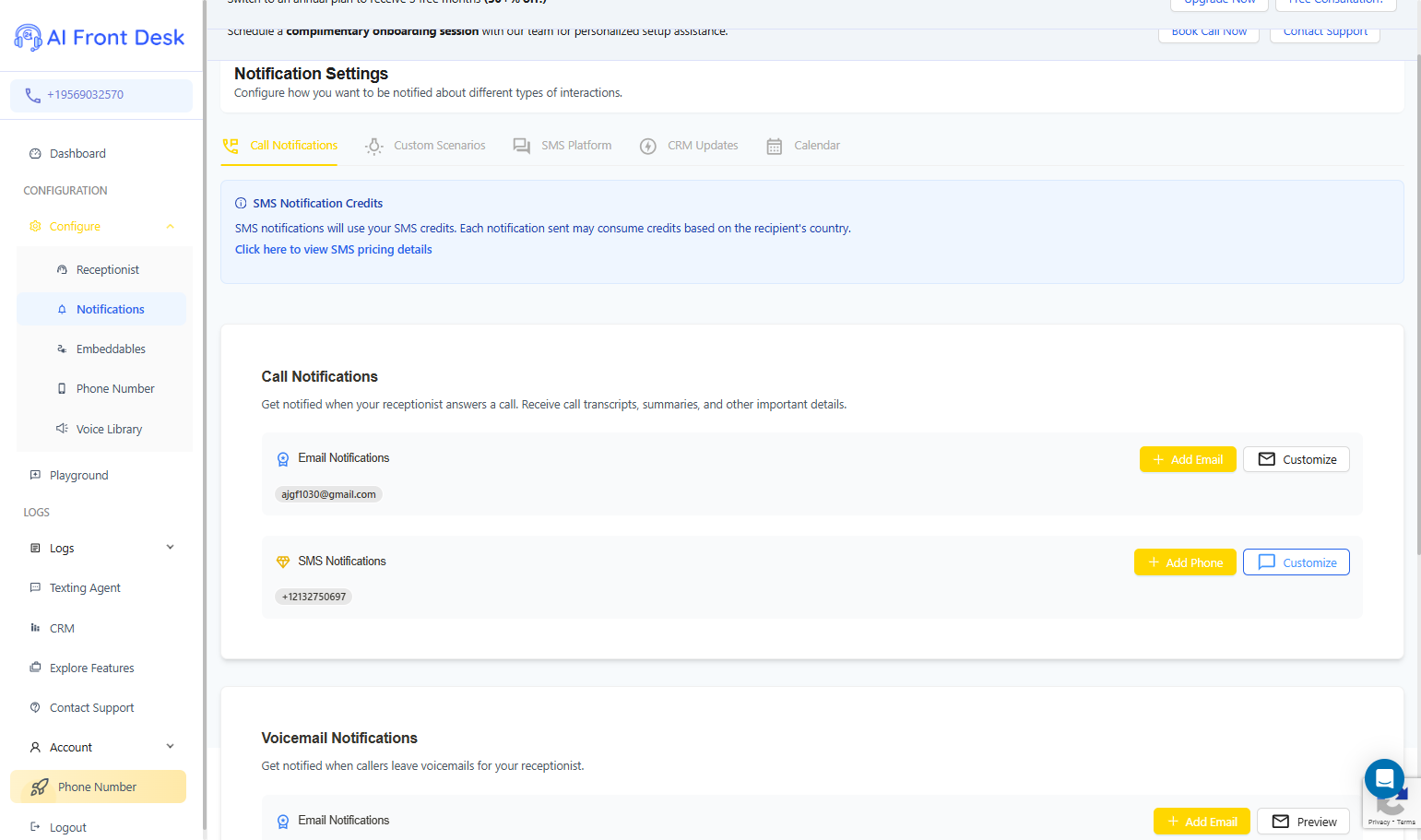Open the chat support bubble icon
Screen dimensions: 1421x840
1384,779
